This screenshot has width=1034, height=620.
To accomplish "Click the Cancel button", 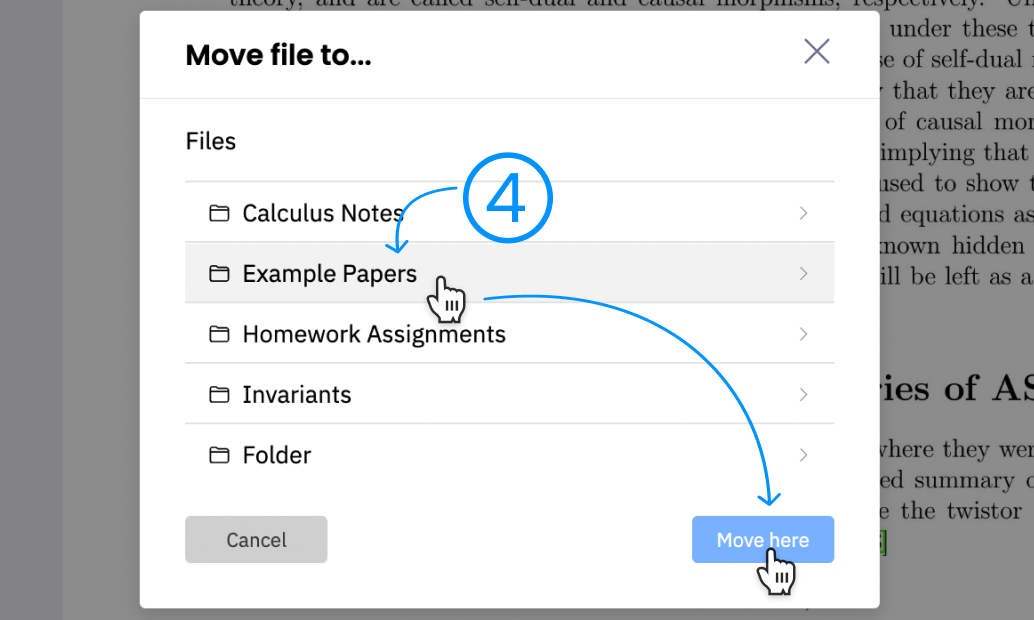I will click(256, 539).
